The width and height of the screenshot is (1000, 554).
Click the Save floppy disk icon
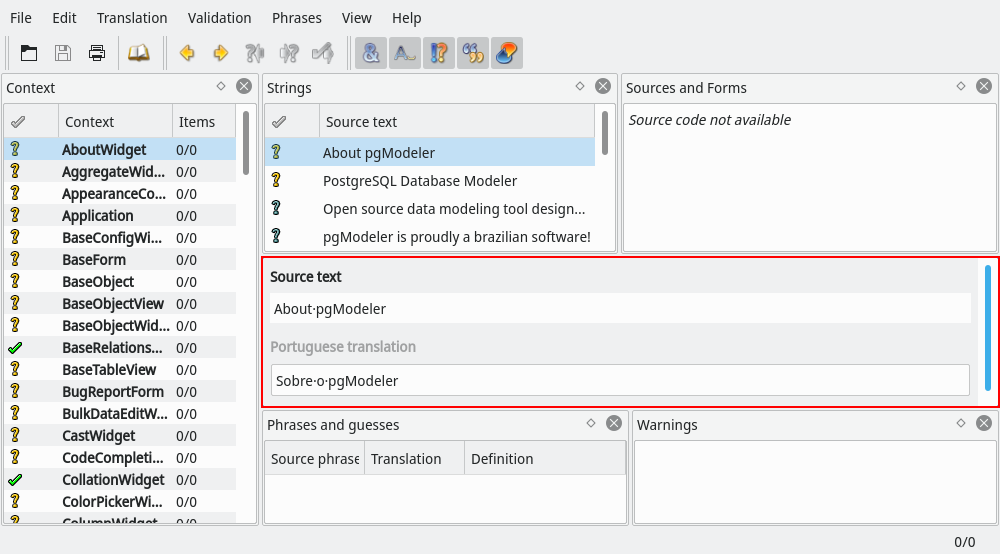point(62,53)
